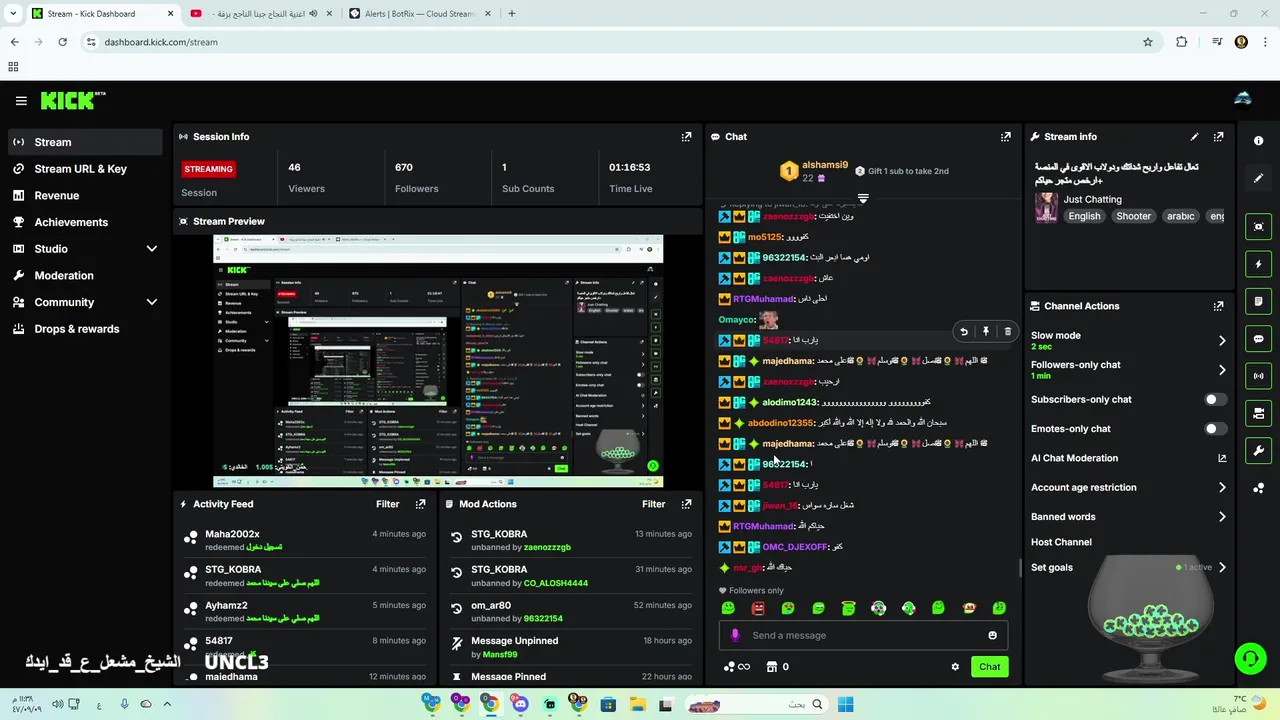Toggle the stream preview rail icon

(1258, 227)
